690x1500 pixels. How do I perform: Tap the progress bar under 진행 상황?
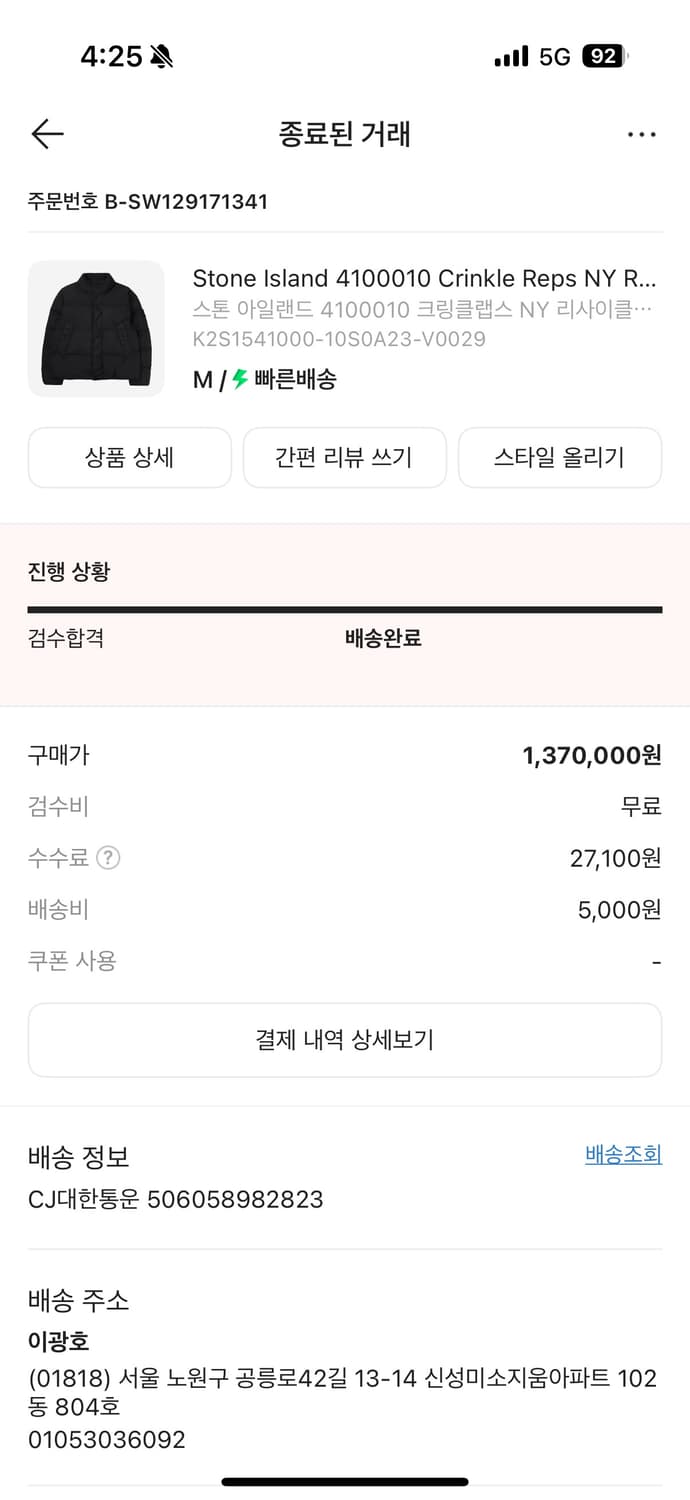tap(345, 607)
